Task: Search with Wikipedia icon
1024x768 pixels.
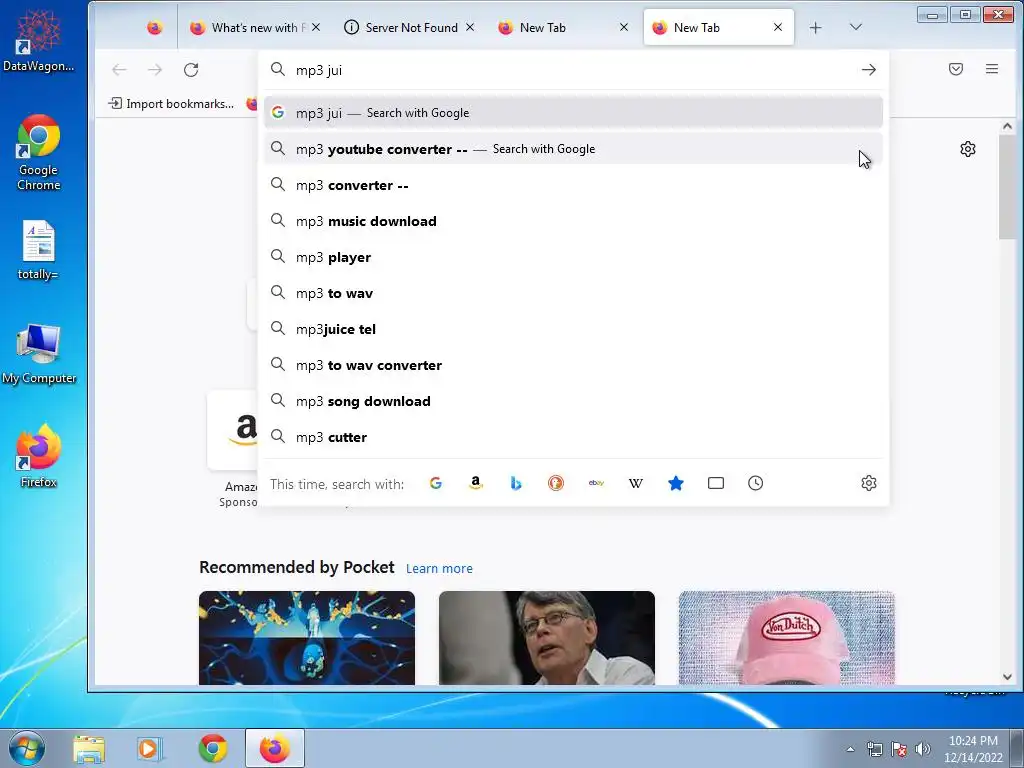Action: coord(636,483)
